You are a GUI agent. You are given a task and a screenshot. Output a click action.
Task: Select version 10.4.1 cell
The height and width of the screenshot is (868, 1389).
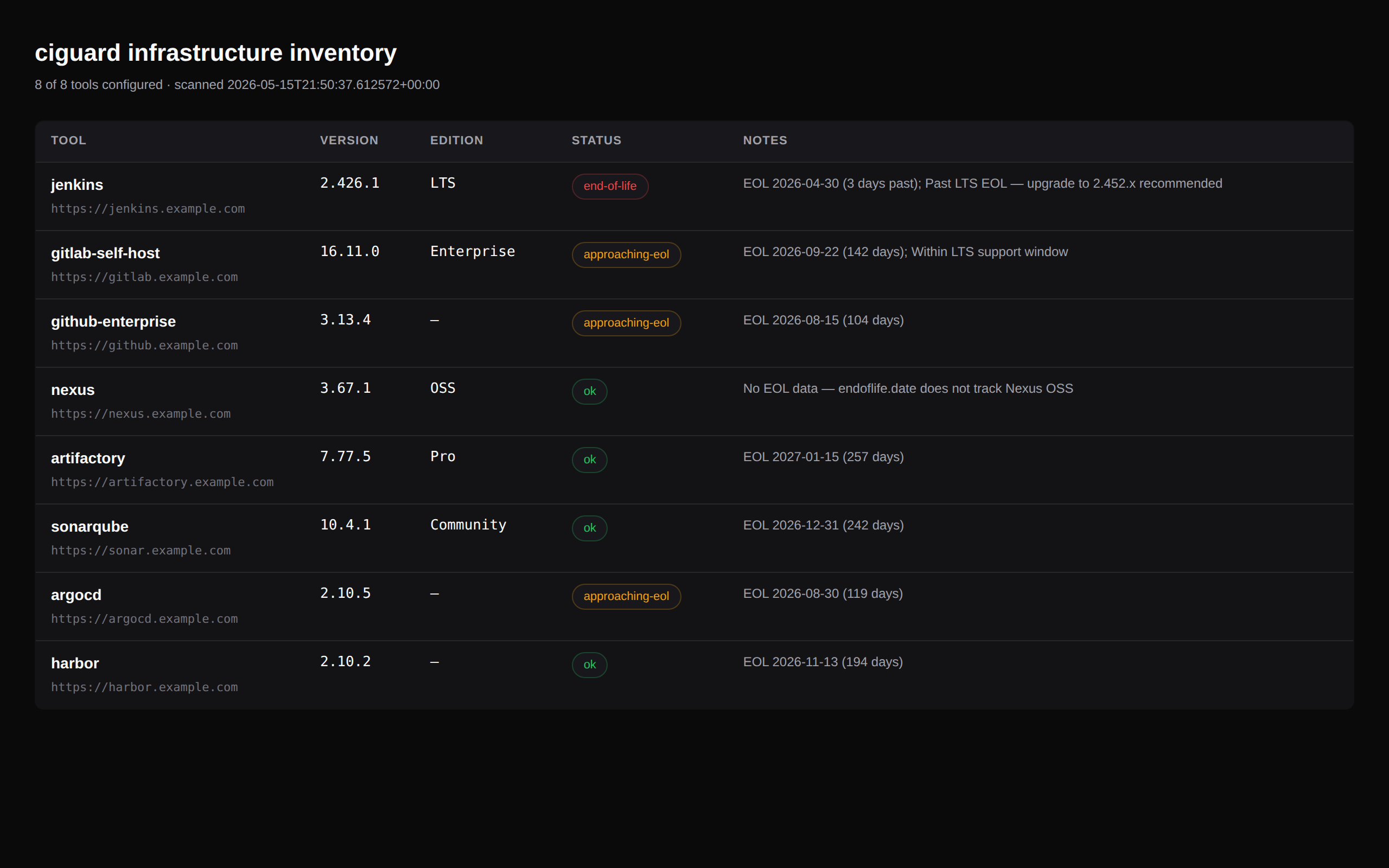pyautogui.click(x=346, y=525)
